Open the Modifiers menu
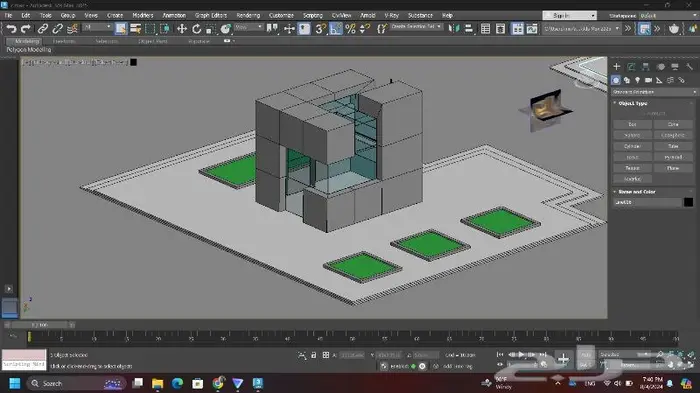 pyautogui.click(x=143, y=15)
